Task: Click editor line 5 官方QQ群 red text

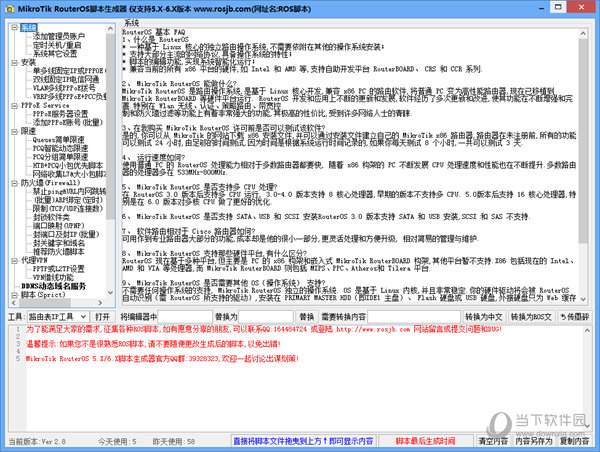Action: [x=162, y=359]
